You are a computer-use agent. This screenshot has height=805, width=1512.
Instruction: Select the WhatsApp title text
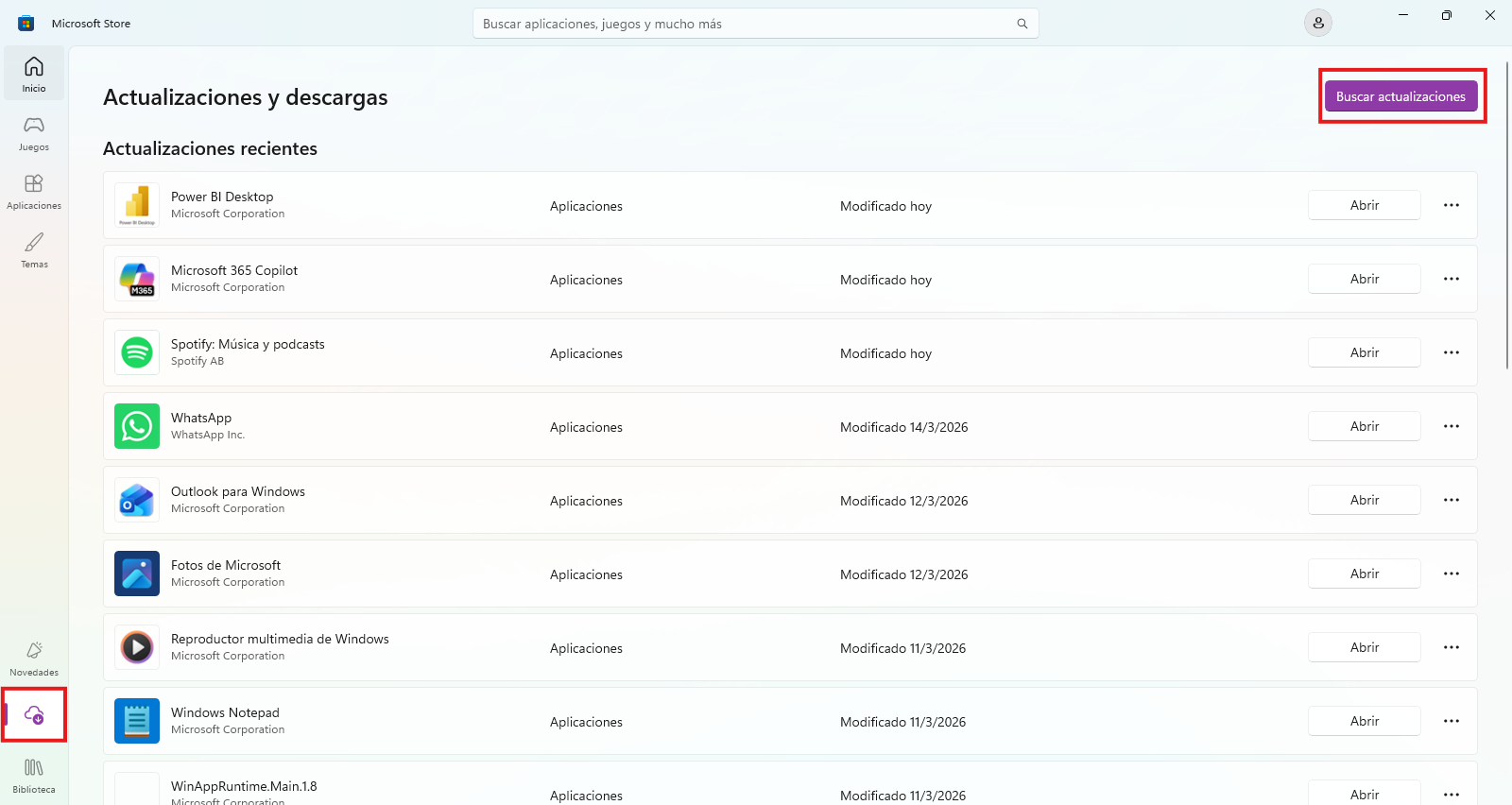click(201, 418)
